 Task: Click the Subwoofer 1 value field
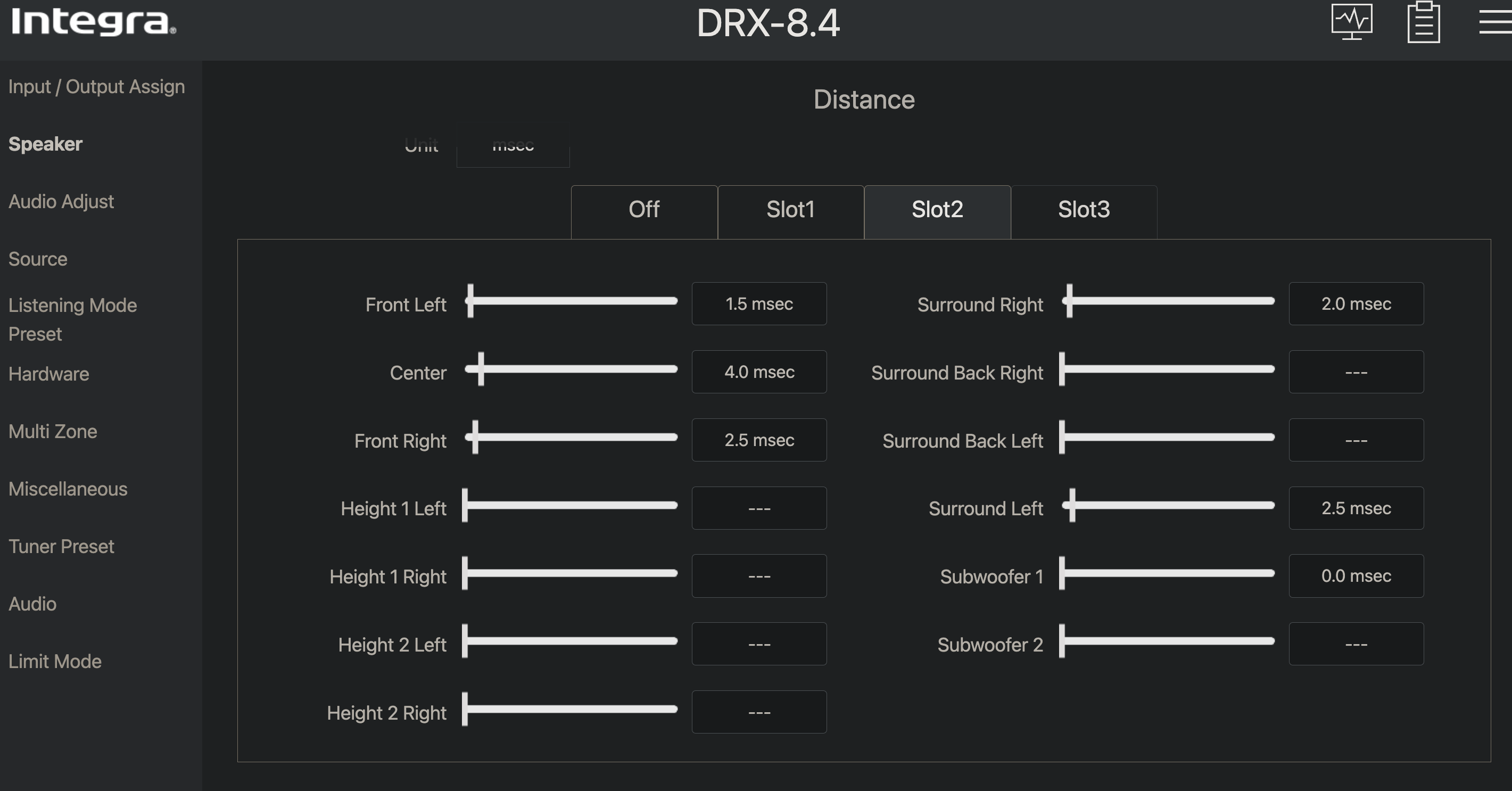(x=1356, y=576)
